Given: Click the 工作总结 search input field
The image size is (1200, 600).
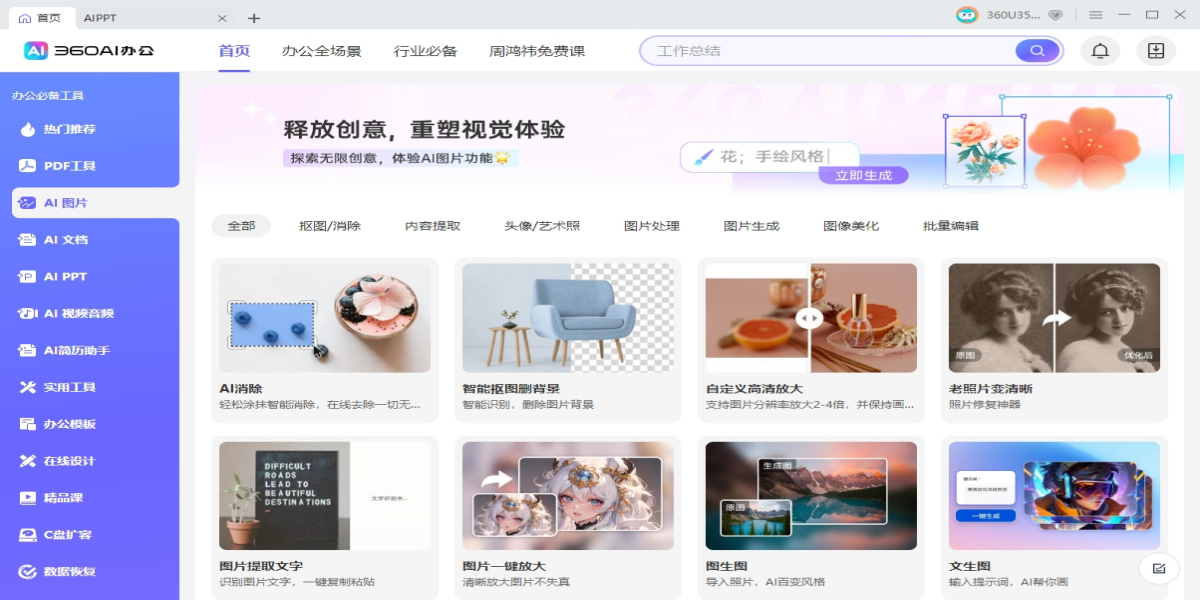Looking at the screenshot, I should pyautogui.click(x=830, y=51).
